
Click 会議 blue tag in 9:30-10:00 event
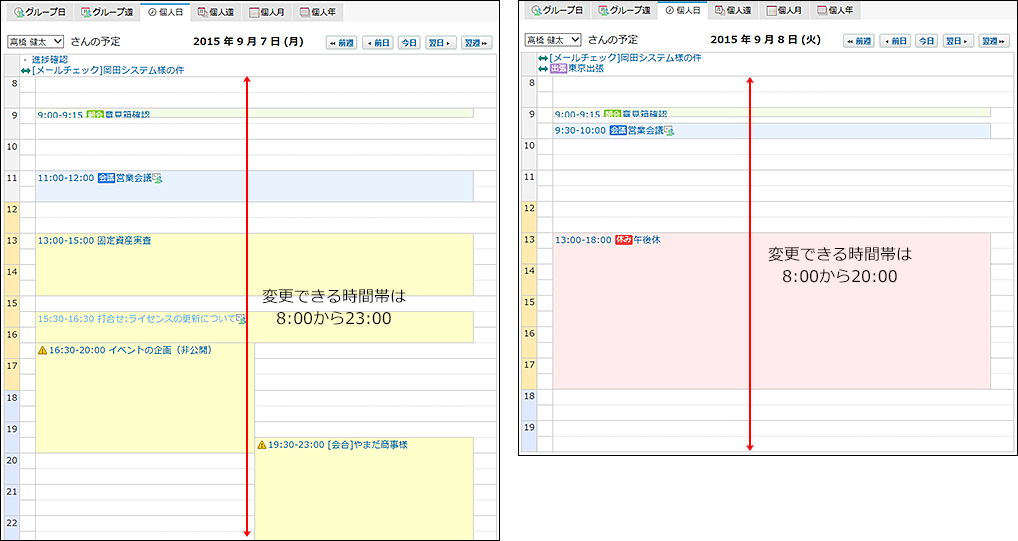(x=617, y=131)
